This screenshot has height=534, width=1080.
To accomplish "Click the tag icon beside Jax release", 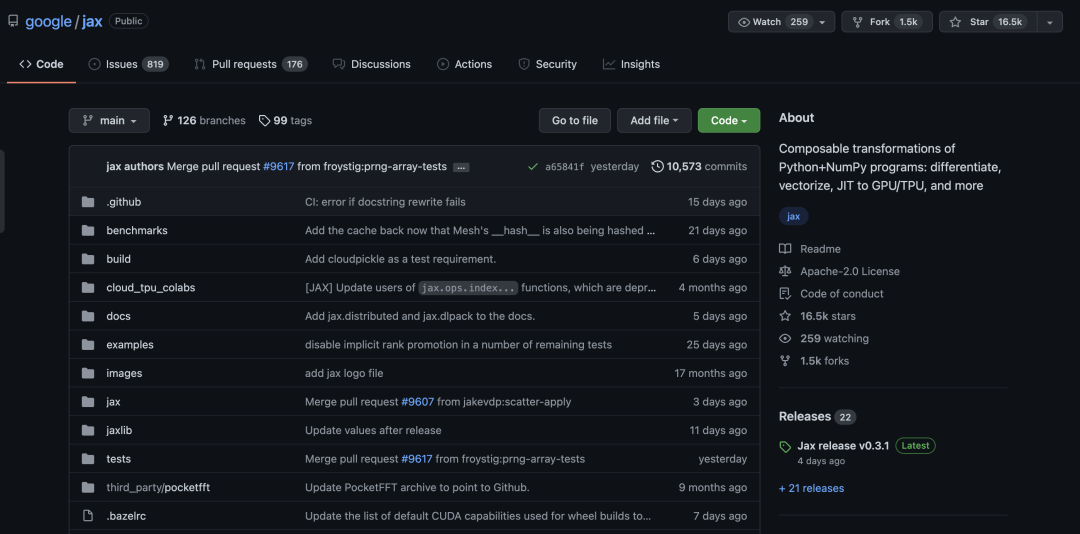I will click(785, 447).
